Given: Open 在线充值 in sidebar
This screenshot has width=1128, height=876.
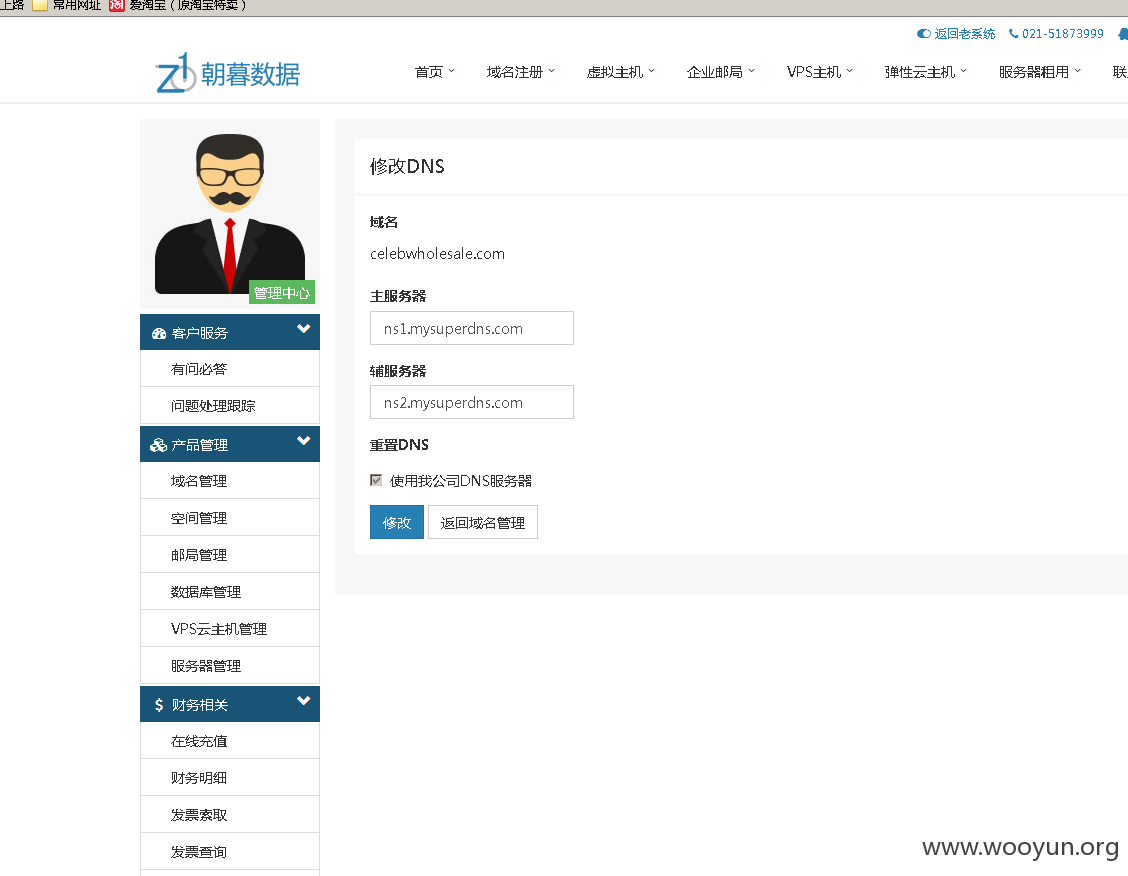Looking at the screenshot, I should click(x=230, y=741).
